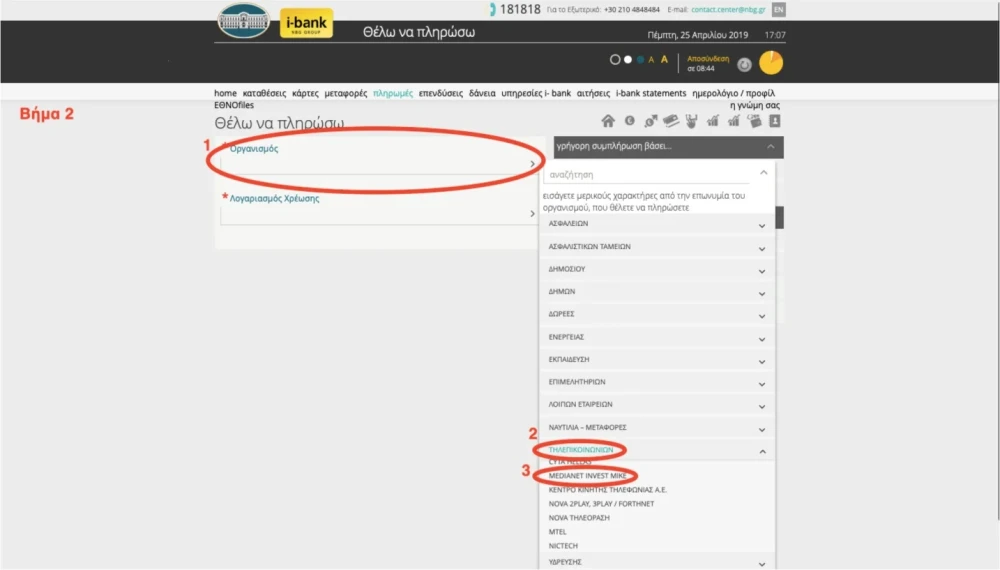Viewport: 1000px width, 570px height.
Task: Open the υπηρεσίες i-bank menu
Action: (x=536, y=93)
